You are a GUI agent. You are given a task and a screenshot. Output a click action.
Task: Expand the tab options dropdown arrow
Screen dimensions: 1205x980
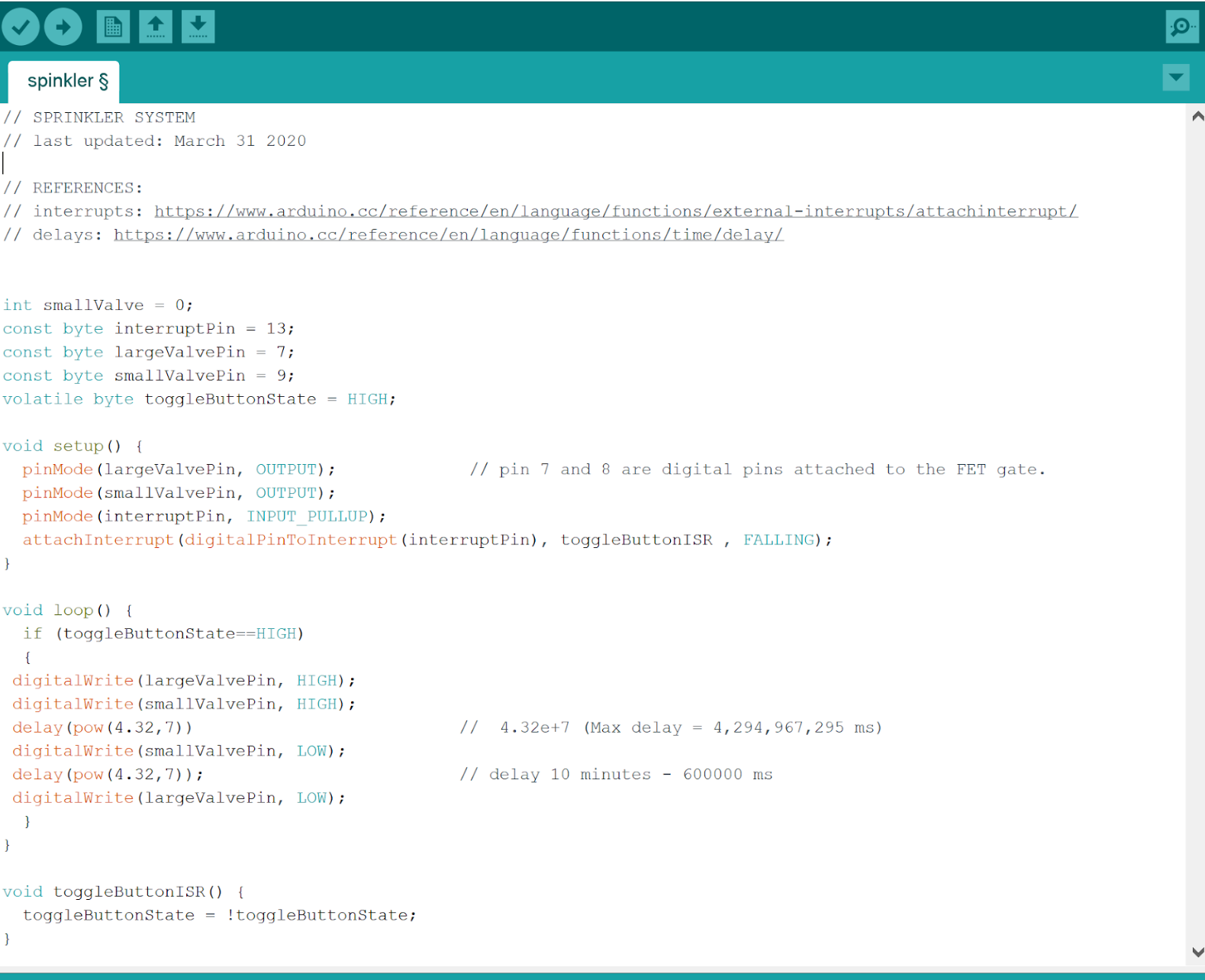tap(1176, 77)
